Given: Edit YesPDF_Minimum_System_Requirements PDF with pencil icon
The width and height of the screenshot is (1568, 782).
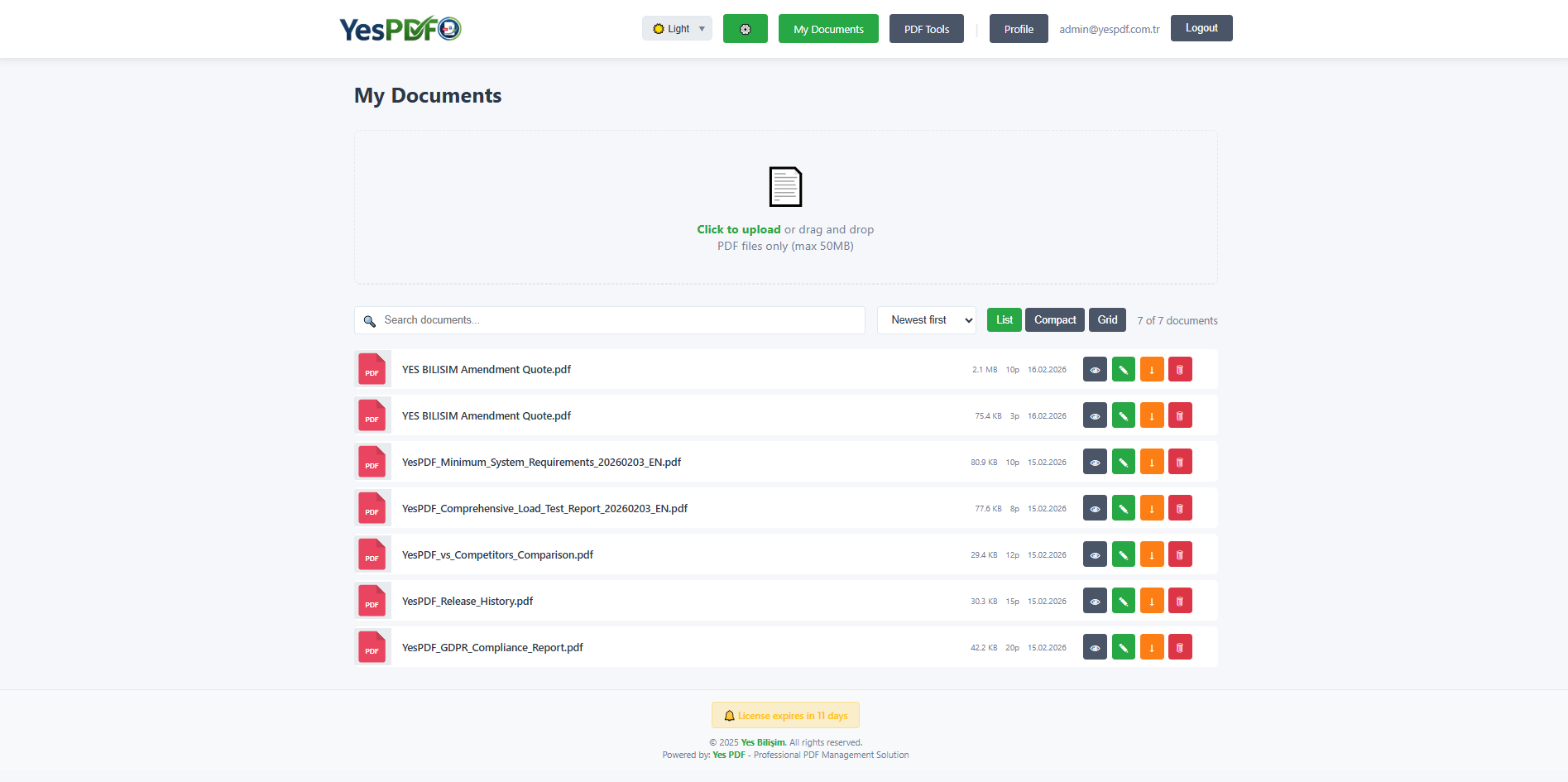Looking at the screenshot, I should pos(1123,463).
